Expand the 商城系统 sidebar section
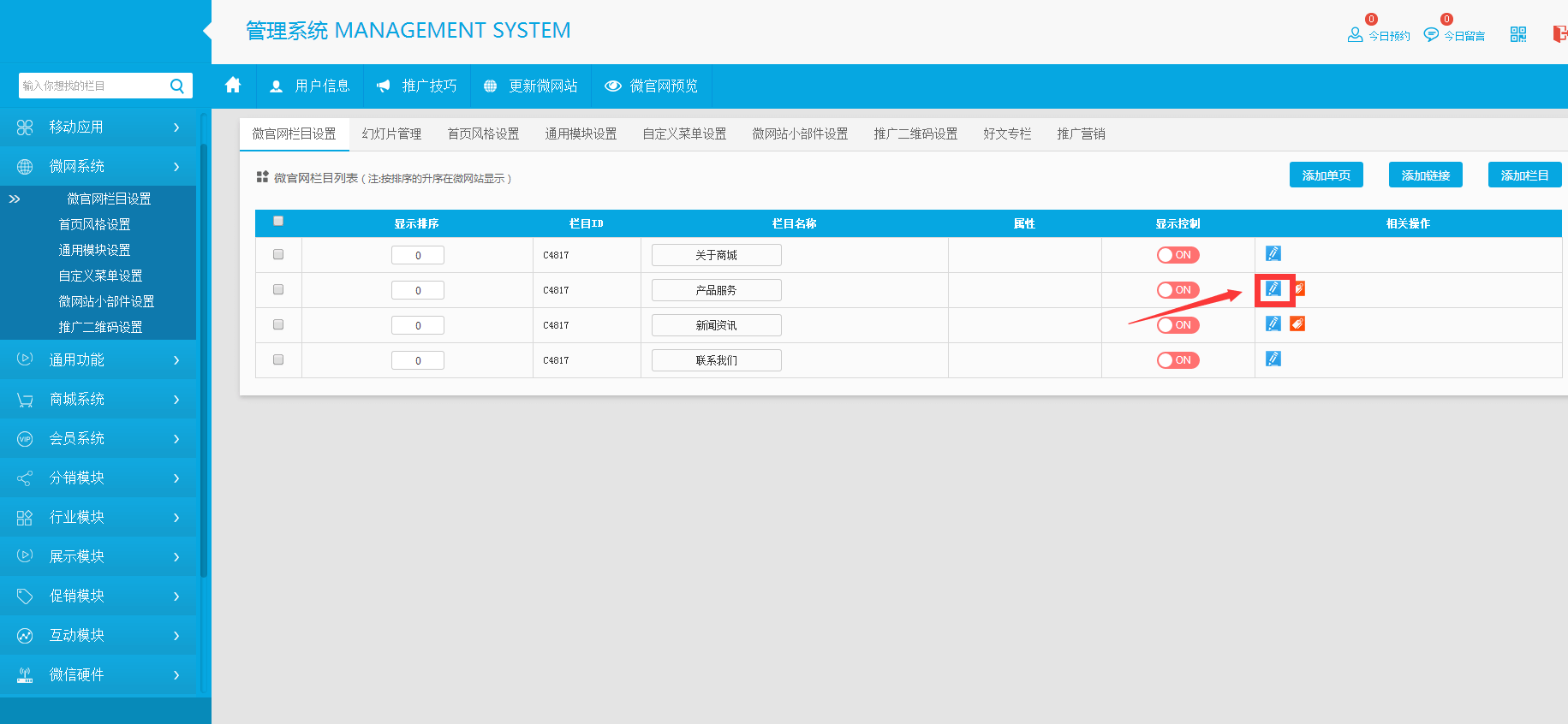This screenshot has height=724, width=1568. (98, 399)
